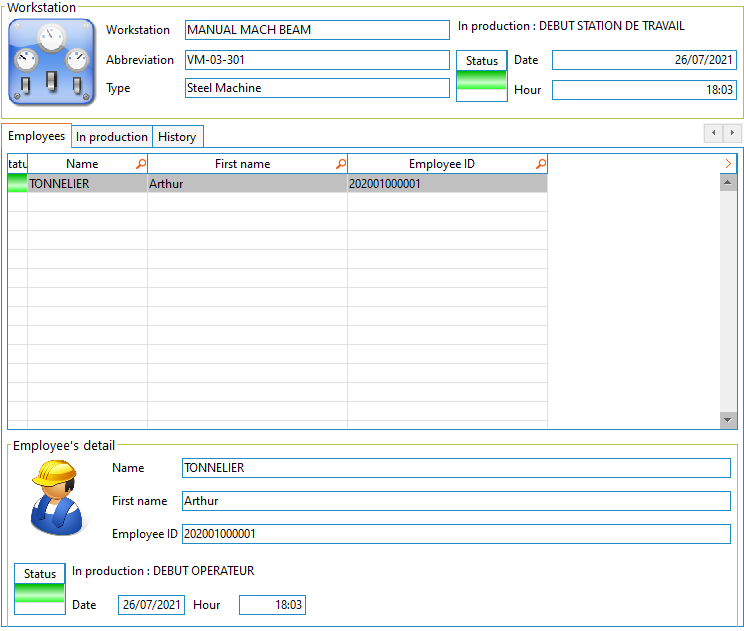This screenshot has height=631, width=744.
Task: Click the employee worker avatar icon
Action: click(55, 497)
